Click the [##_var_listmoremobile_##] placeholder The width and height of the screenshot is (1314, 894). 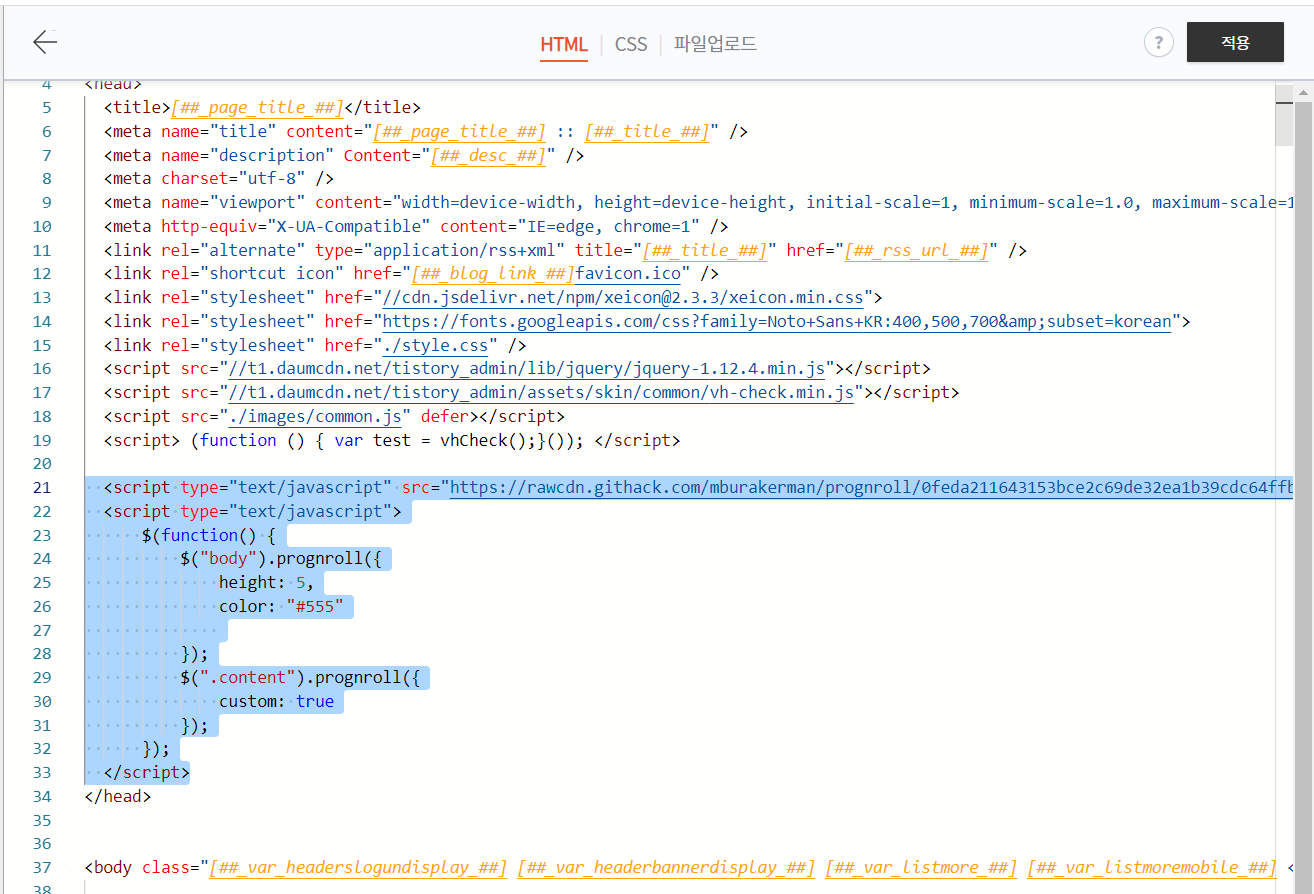click(x=1152, y=867)
